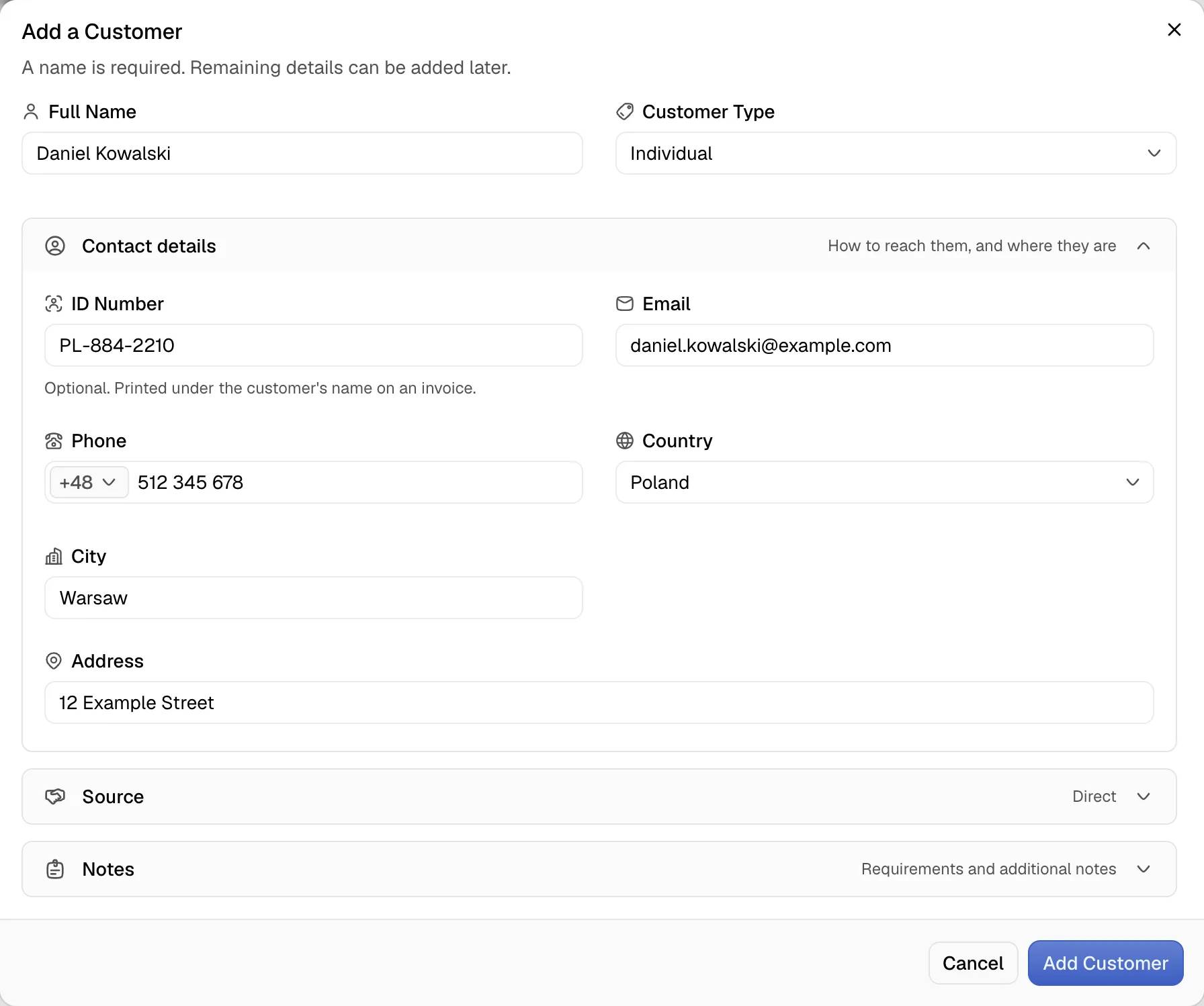
Task: Click the ID Number scan icon
Action: click(54, 304)
